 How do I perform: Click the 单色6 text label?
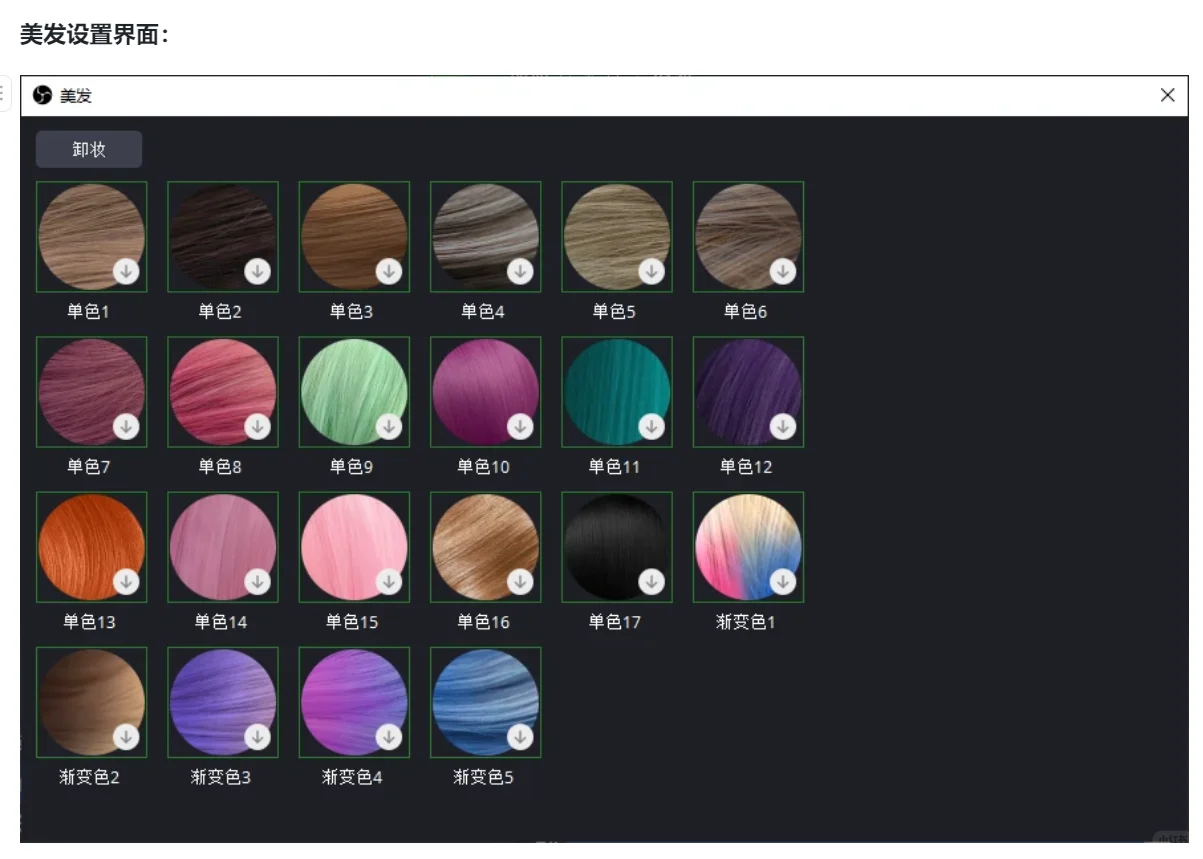tap(746, 312)
